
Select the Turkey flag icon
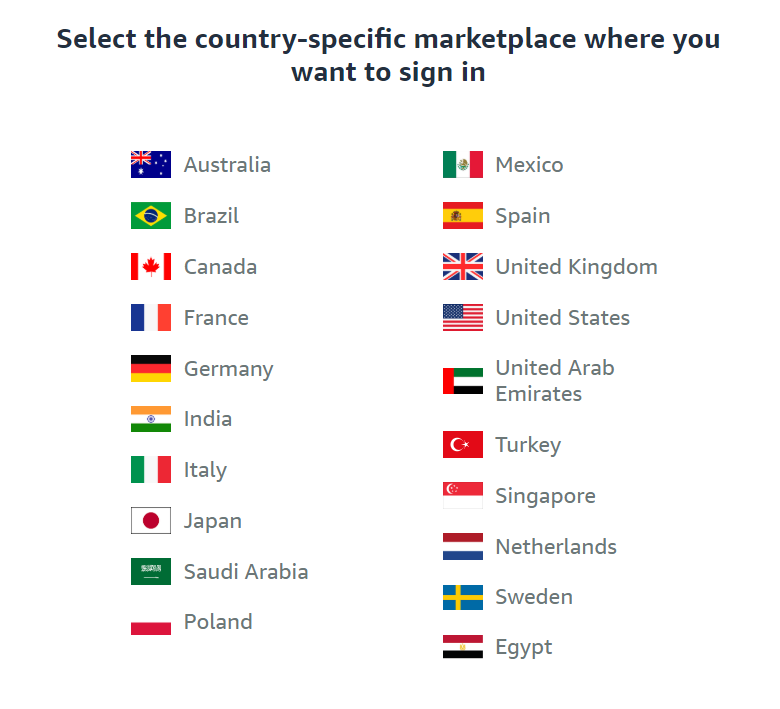(x=463, y=444)
